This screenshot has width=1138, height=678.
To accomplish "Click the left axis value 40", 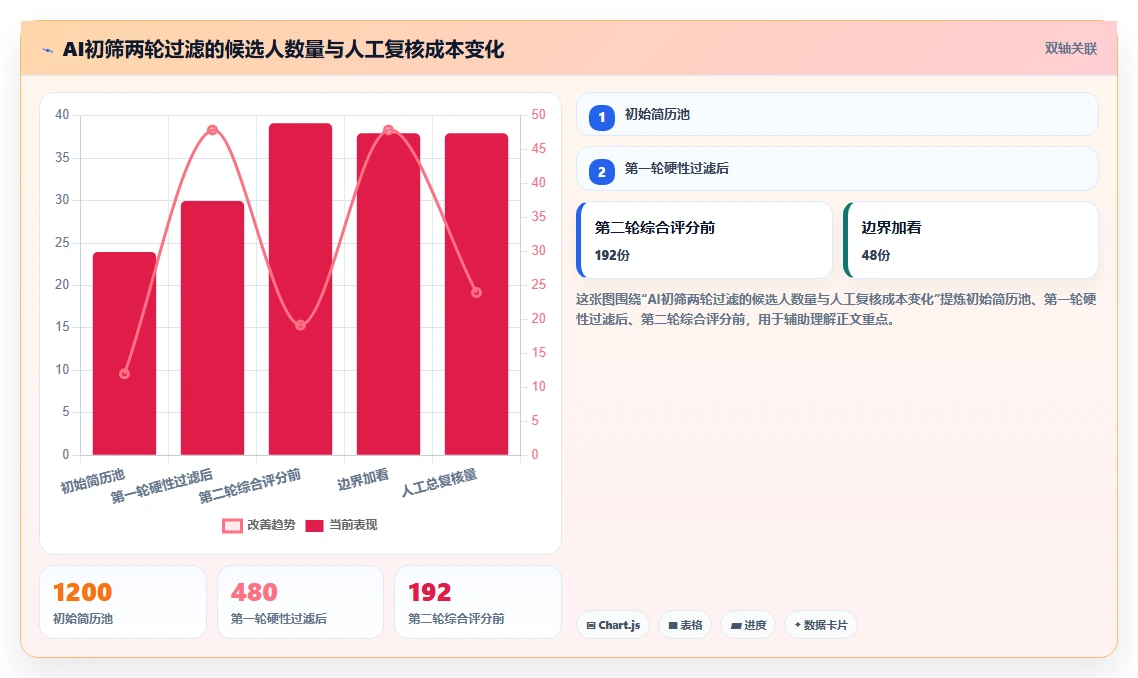I will pyautogui.click(x=62, y=115).
